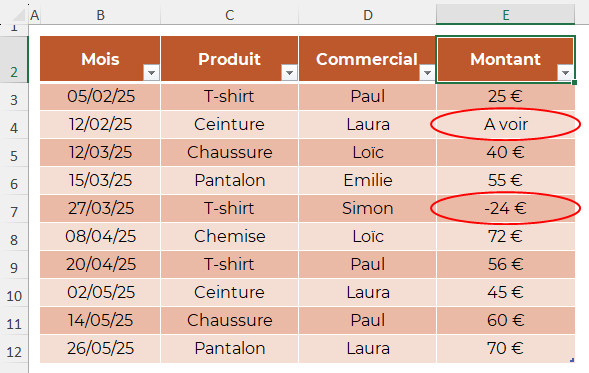Select column C header
Viewport: 589px width, 373px height.
coord(230,15)
